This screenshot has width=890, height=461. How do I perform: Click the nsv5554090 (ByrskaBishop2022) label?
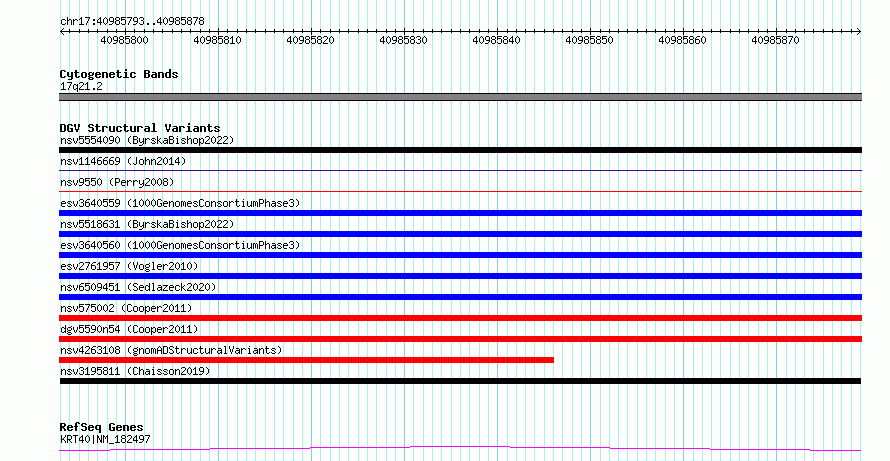click(x=147, y=140)
